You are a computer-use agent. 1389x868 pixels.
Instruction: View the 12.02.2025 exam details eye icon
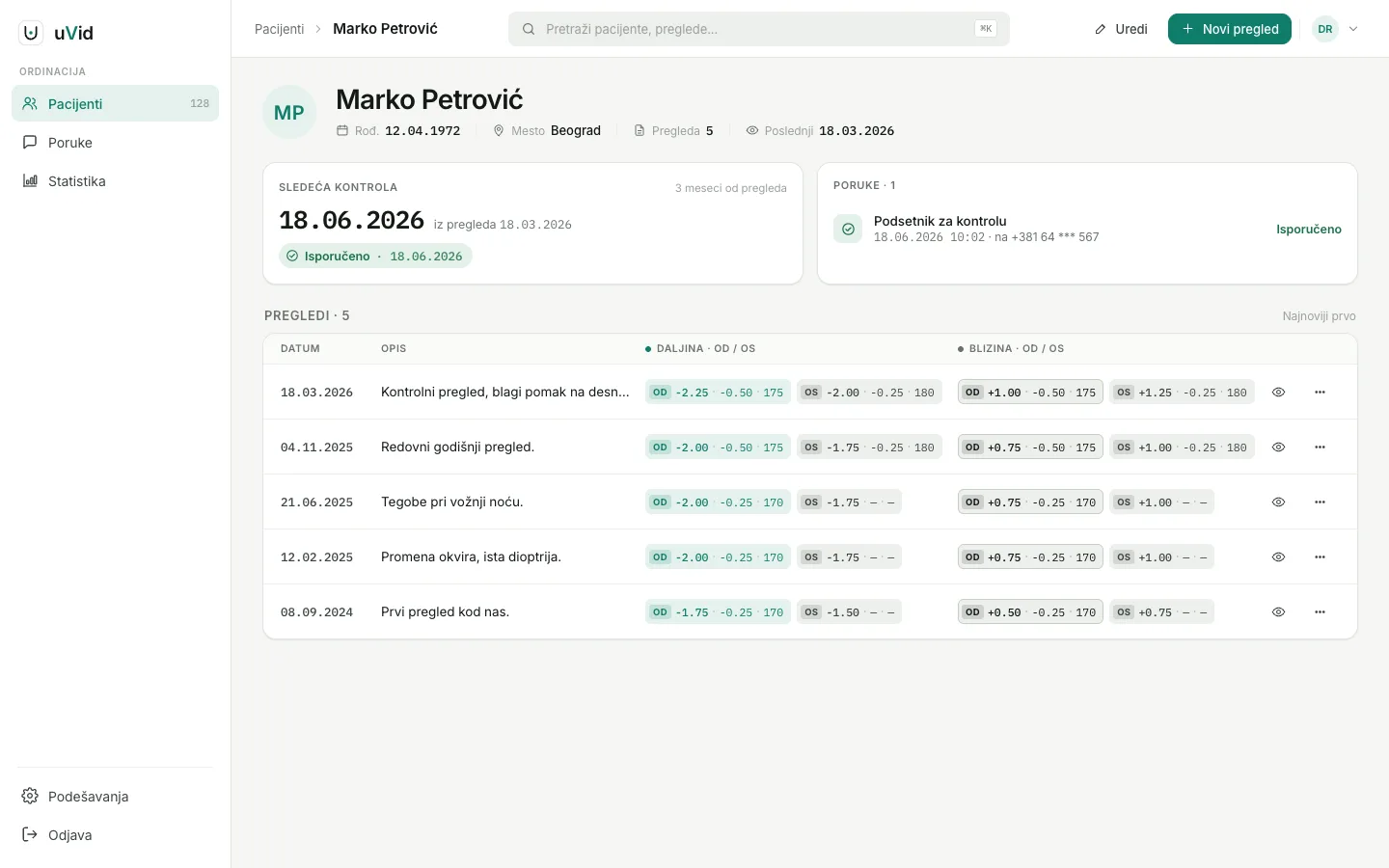click(x=1278, y=557)
